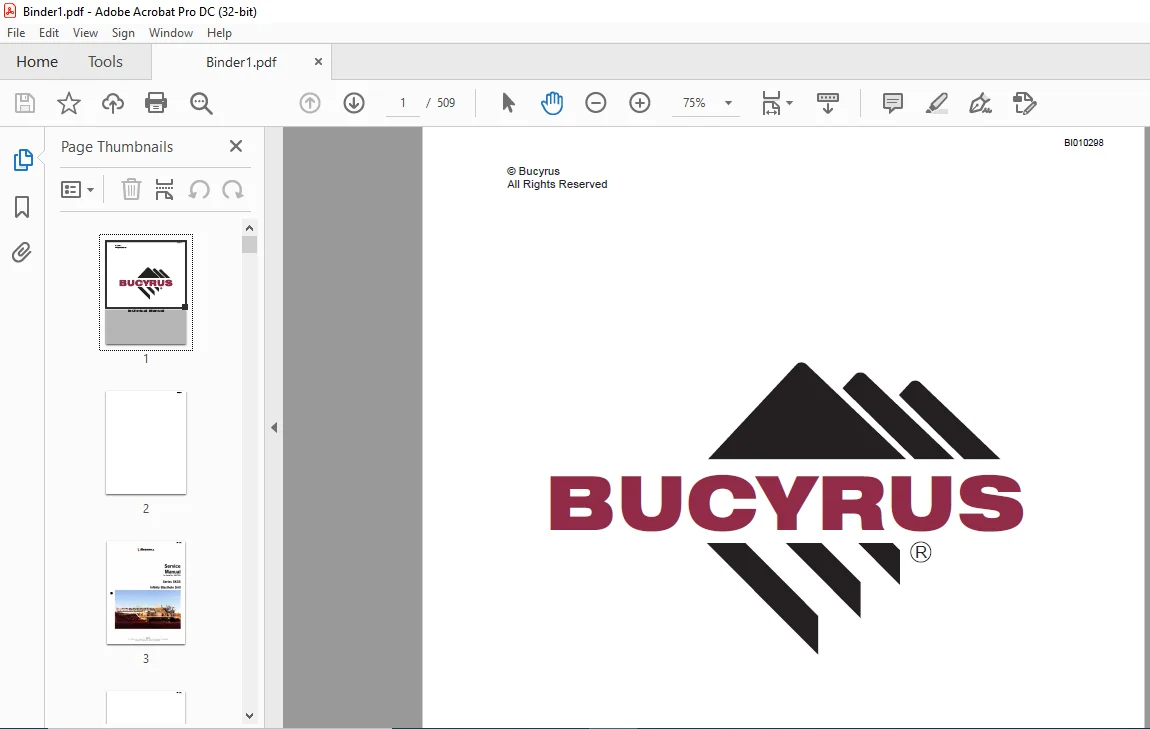Click the 509 total pages label
Image resolution: width=1150 pixels, height=729 pixels.
tap(446, 103)
